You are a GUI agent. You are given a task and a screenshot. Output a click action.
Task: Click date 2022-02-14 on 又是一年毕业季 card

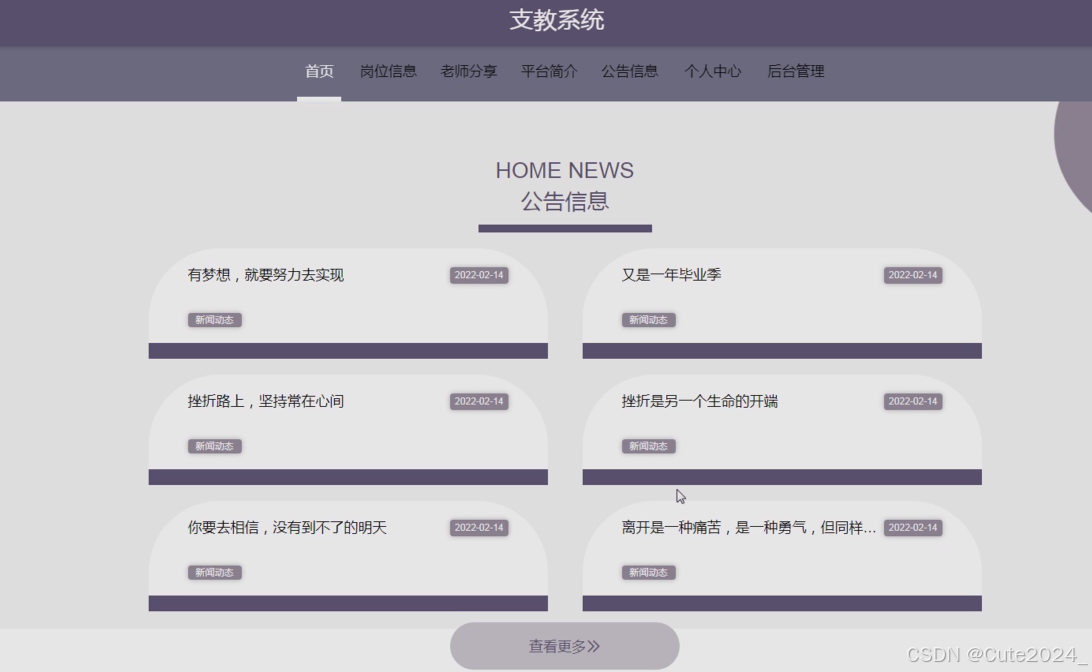pos(913,275)
